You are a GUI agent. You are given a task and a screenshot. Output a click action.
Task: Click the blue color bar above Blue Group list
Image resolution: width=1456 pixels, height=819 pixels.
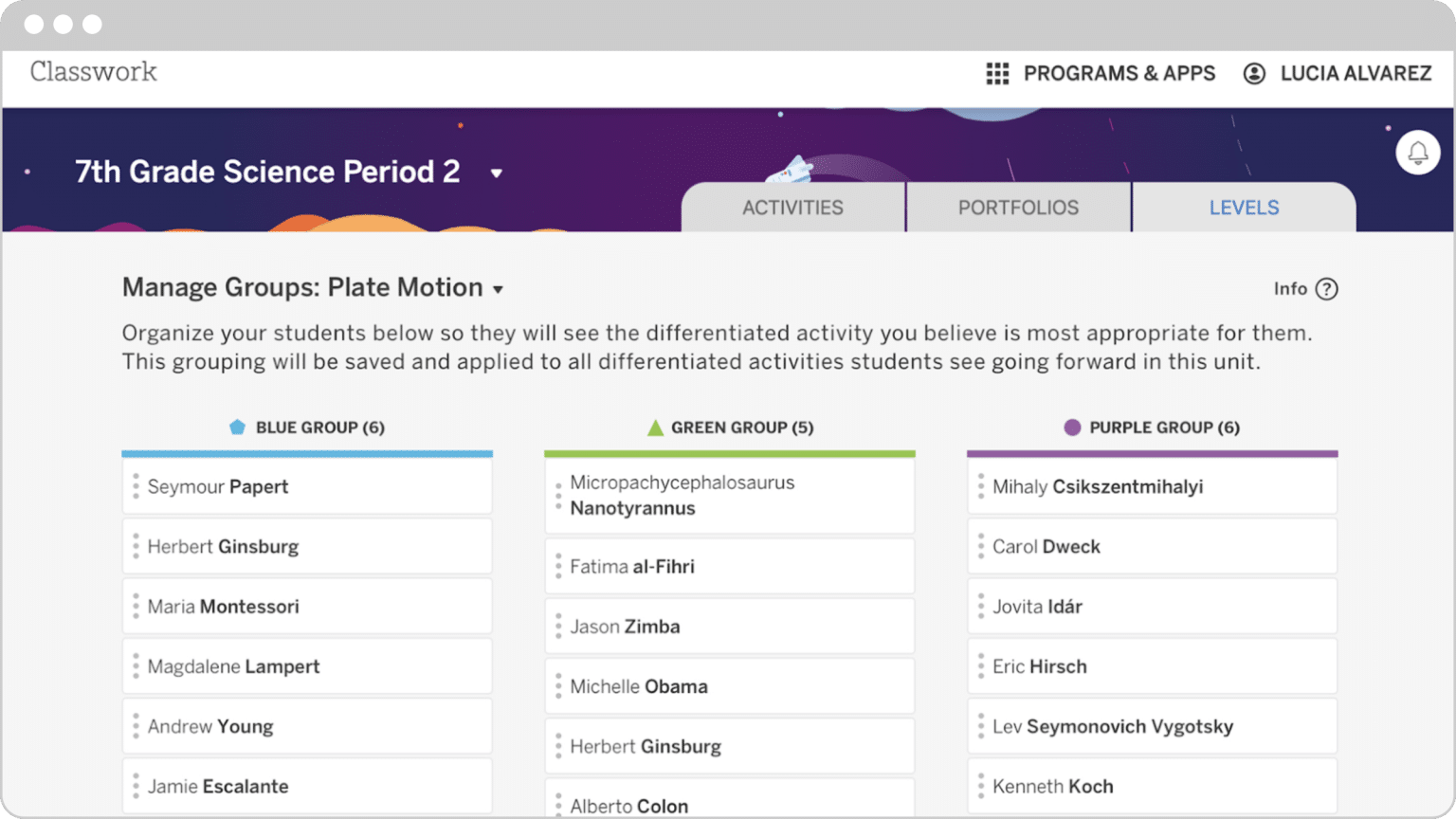[307, 452]
